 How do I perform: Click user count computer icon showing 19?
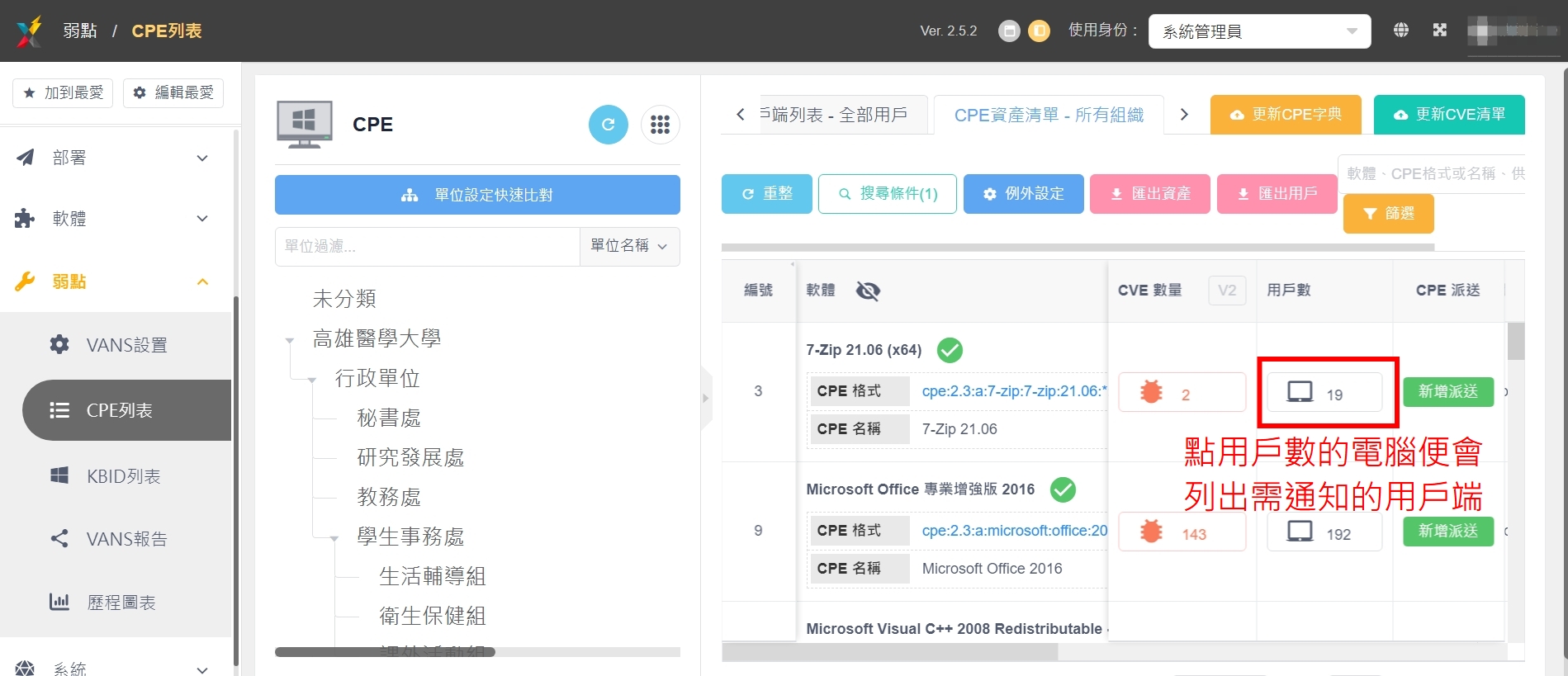pos(1324,392)
